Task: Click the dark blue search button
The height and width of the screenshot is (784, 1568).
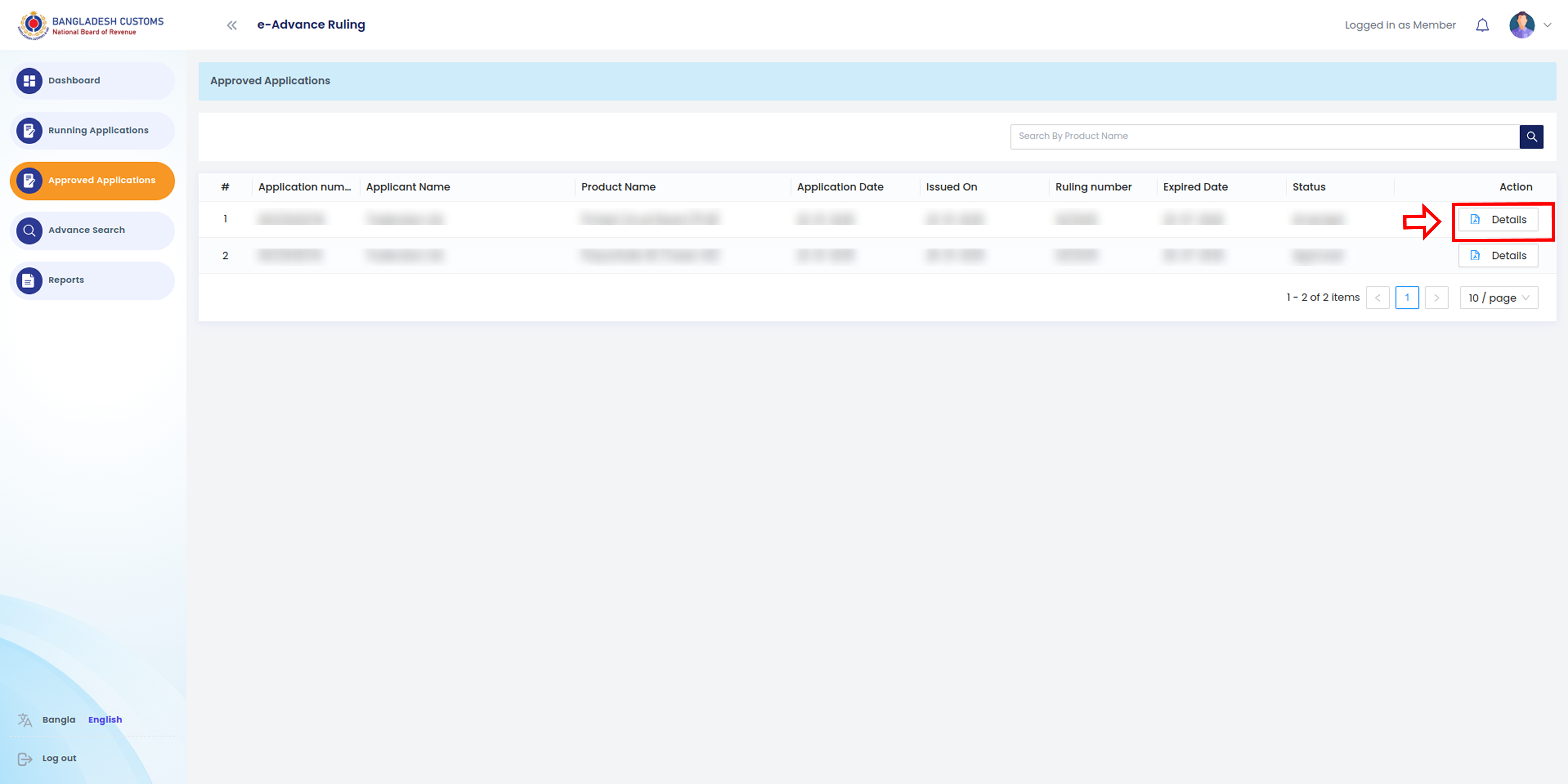Action: [x=1532, y=137]
